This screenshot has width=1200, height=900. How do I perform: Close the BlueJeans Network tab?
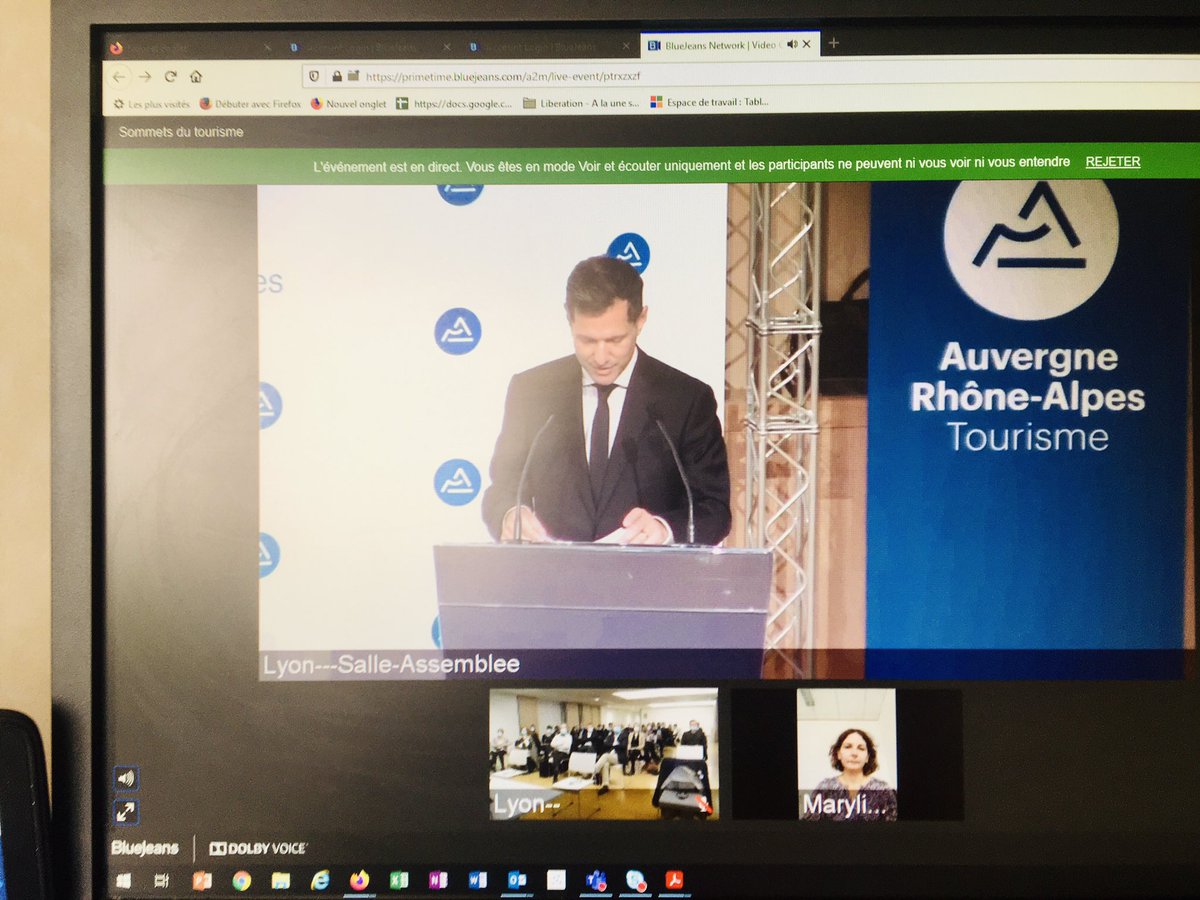[808, 44]
